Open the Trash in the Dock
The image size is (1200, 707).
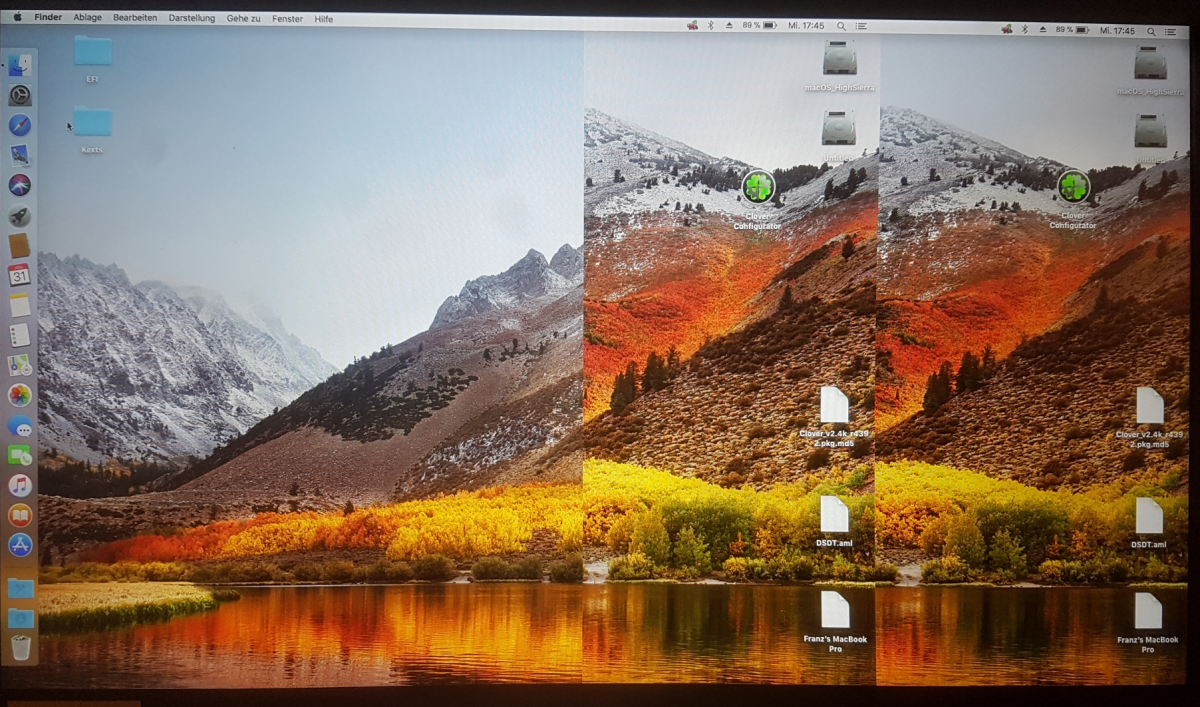(x=20, y=648)
